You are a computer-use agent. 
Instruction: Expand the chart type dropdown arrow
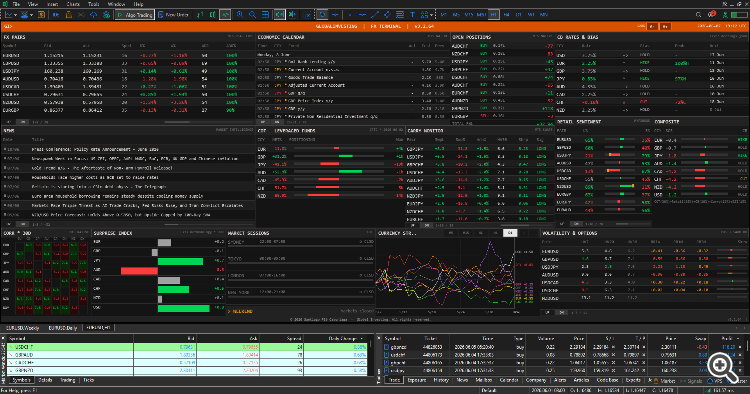(x=16, y=15)
